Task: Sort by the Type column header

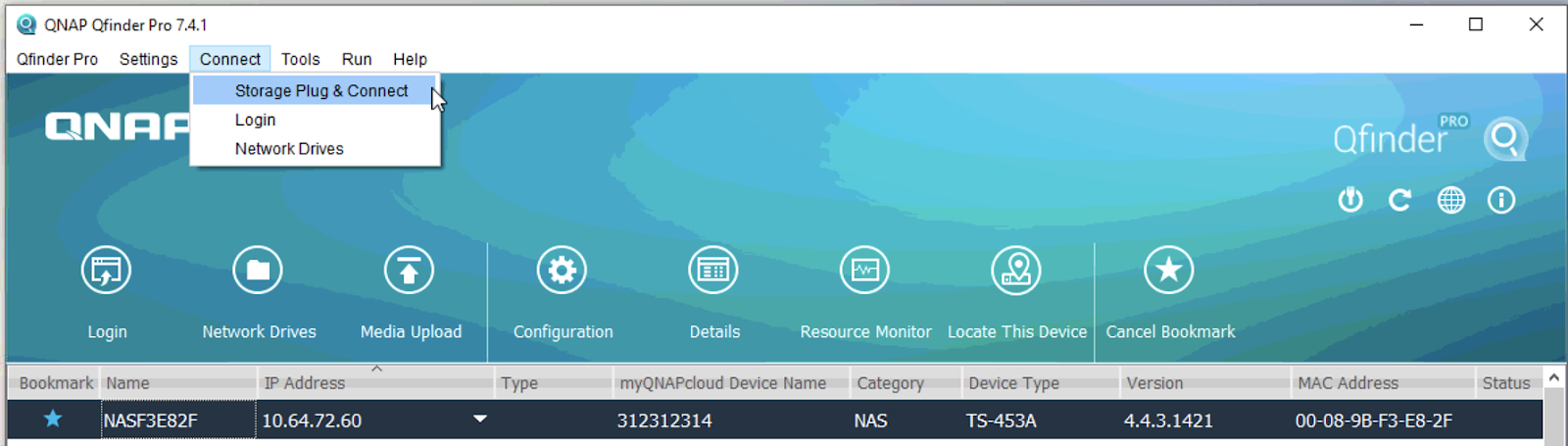Action: pyautogui.click(x=554, y=383)
